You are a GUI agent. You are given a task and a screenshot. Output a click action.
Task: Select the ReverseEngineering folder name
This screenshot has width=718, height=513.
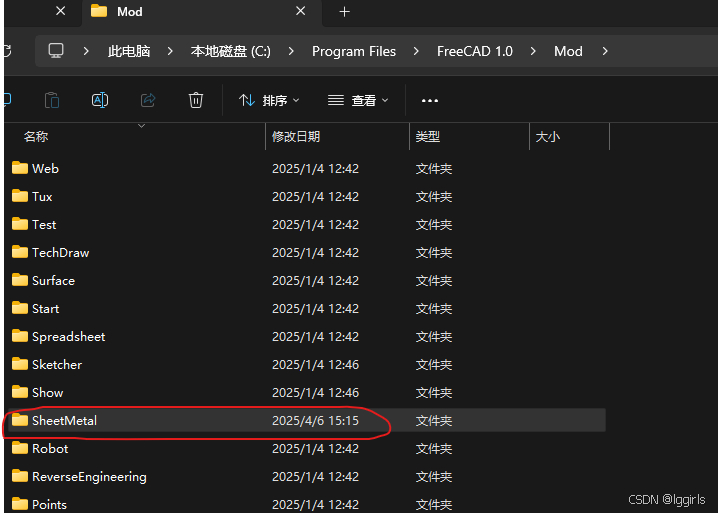(x=89, y=477)
